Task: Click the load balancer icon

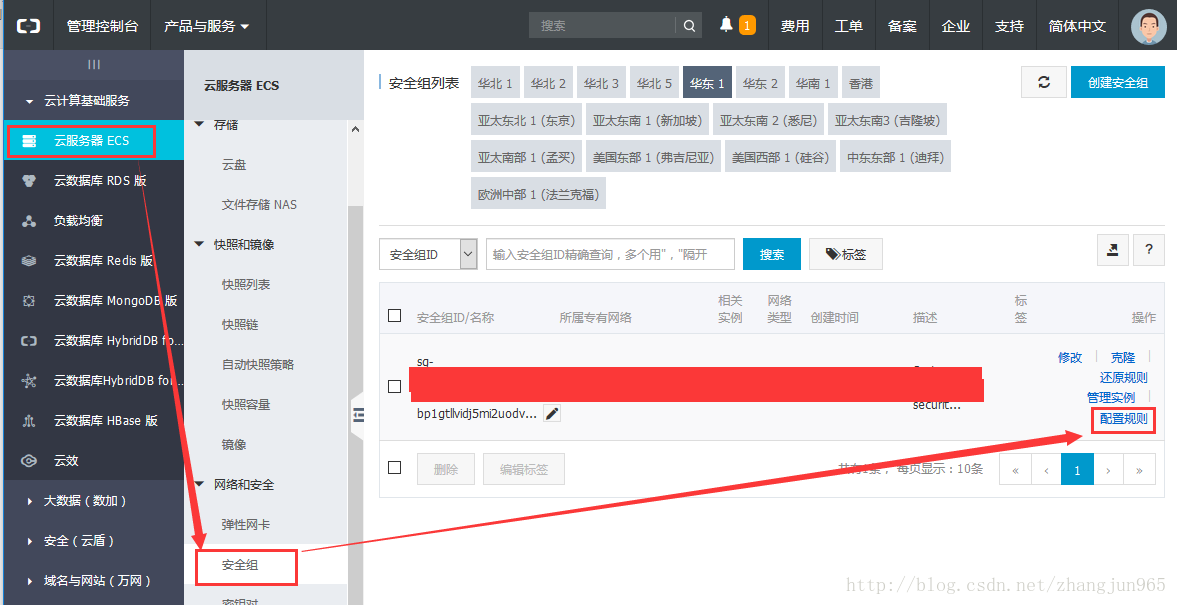Action: pos(29,221)
